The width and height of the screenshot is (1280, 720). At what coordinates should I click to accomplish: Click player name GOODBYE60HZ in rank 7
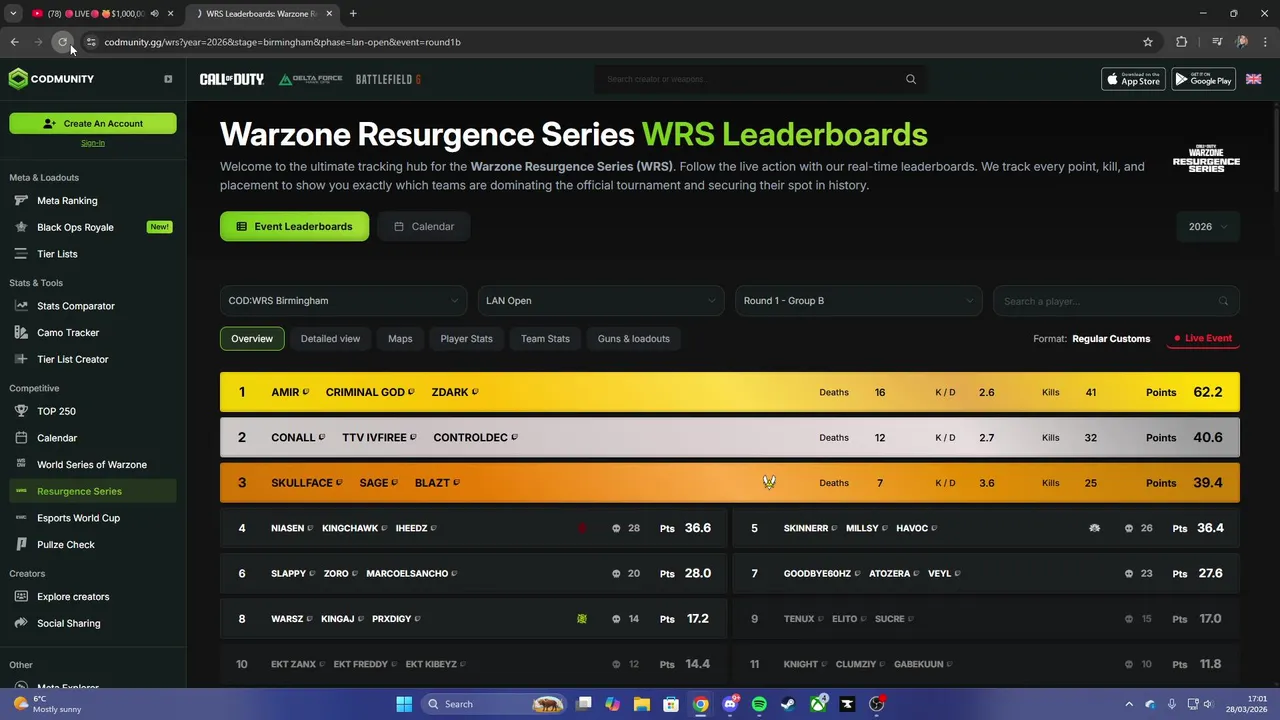817,574
